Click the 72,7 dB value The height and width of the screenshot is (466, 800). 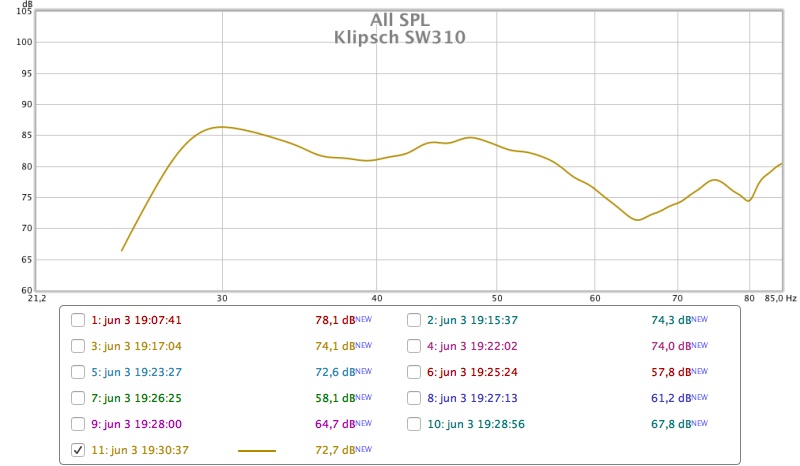[335, 450]
